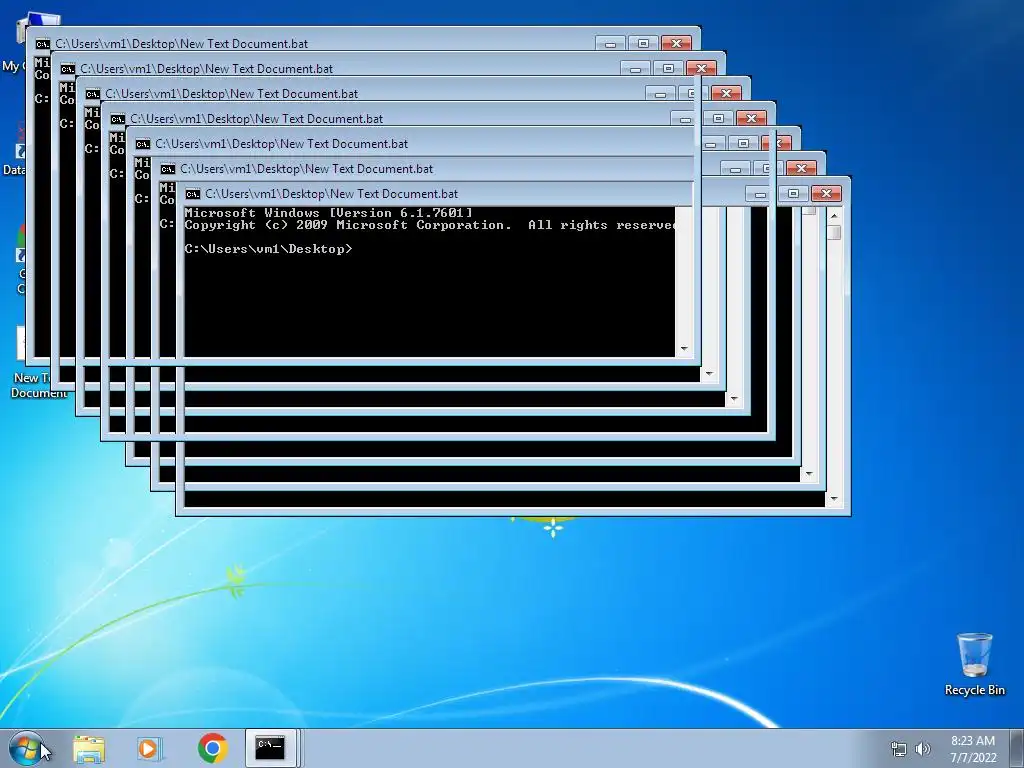Click the title-bar cmd icon of the sixth cascaded window
1024x768 pixels.
pos(168,169)
